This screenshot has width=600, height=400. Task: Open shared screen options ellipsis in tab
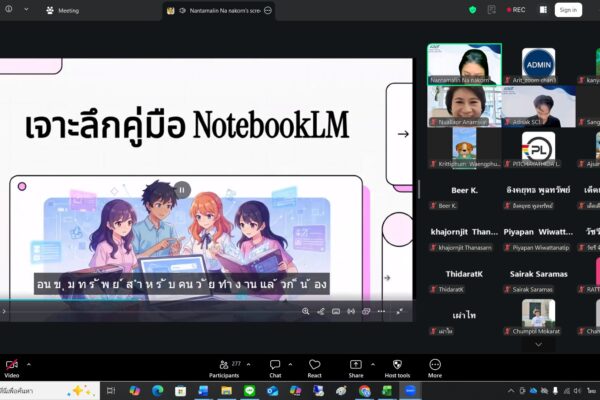tap(268, 10)
